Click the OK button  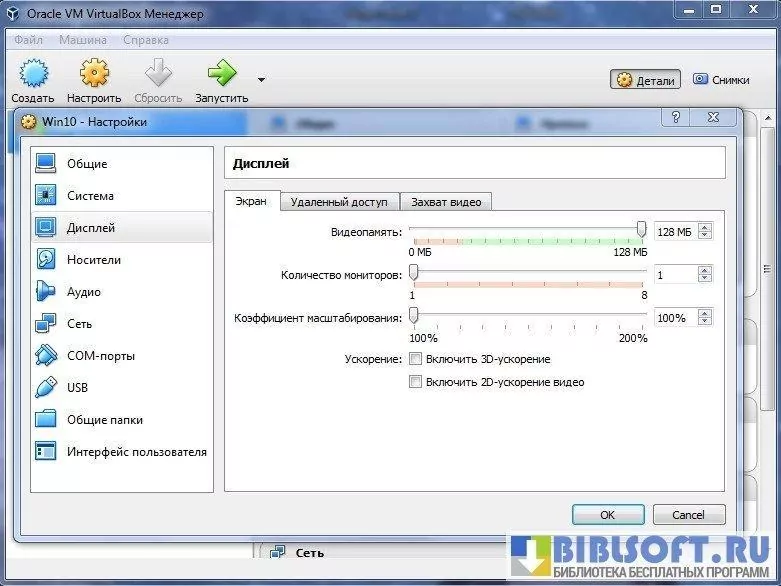[x=607, y=515]
